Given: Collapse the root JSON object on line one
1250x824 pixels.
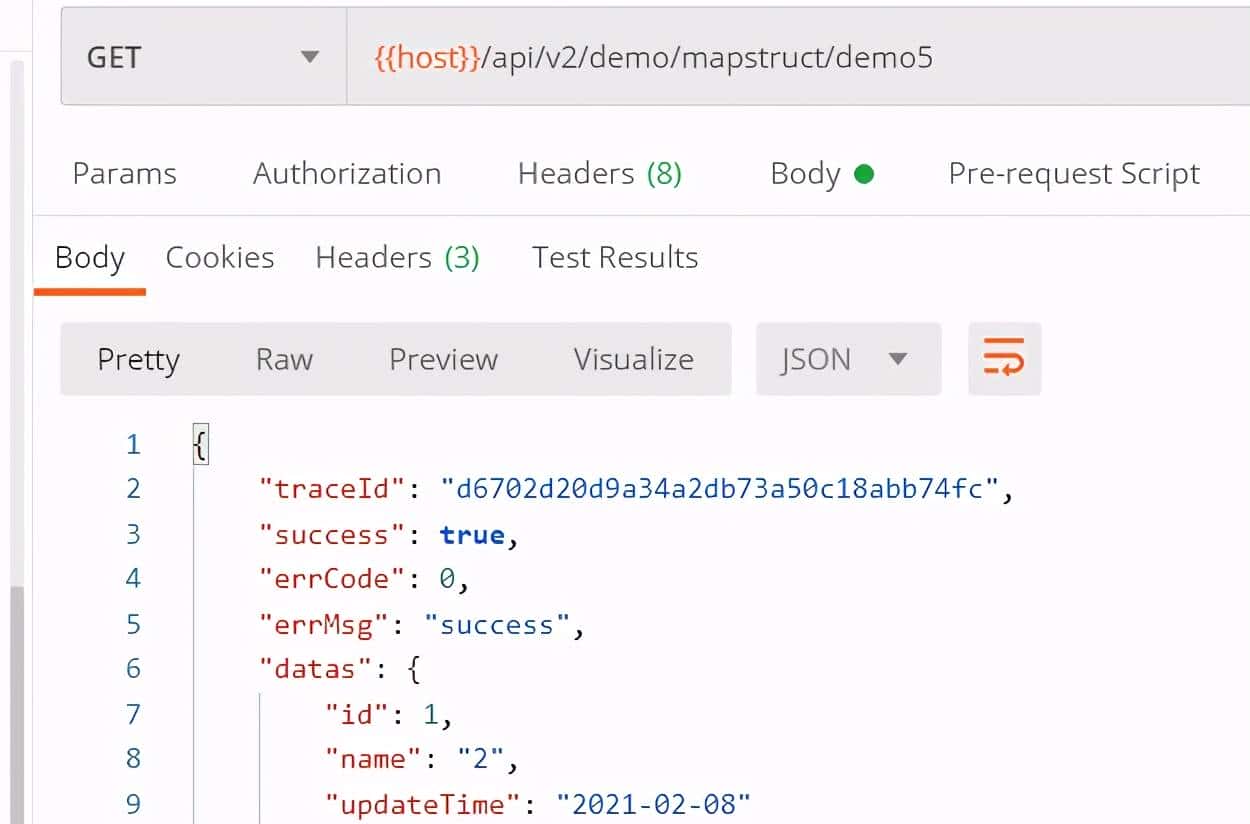Looking at the screenshot, I should (199, 443).
